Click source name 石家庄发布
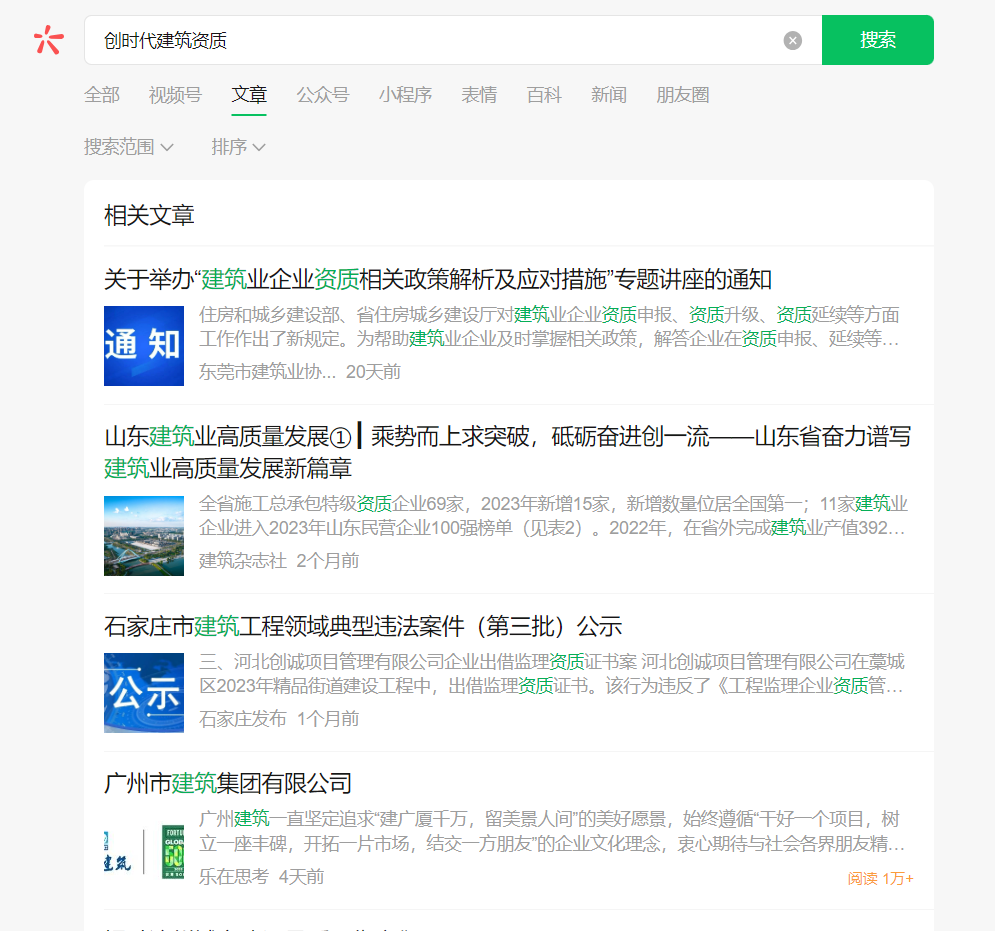 243,719
